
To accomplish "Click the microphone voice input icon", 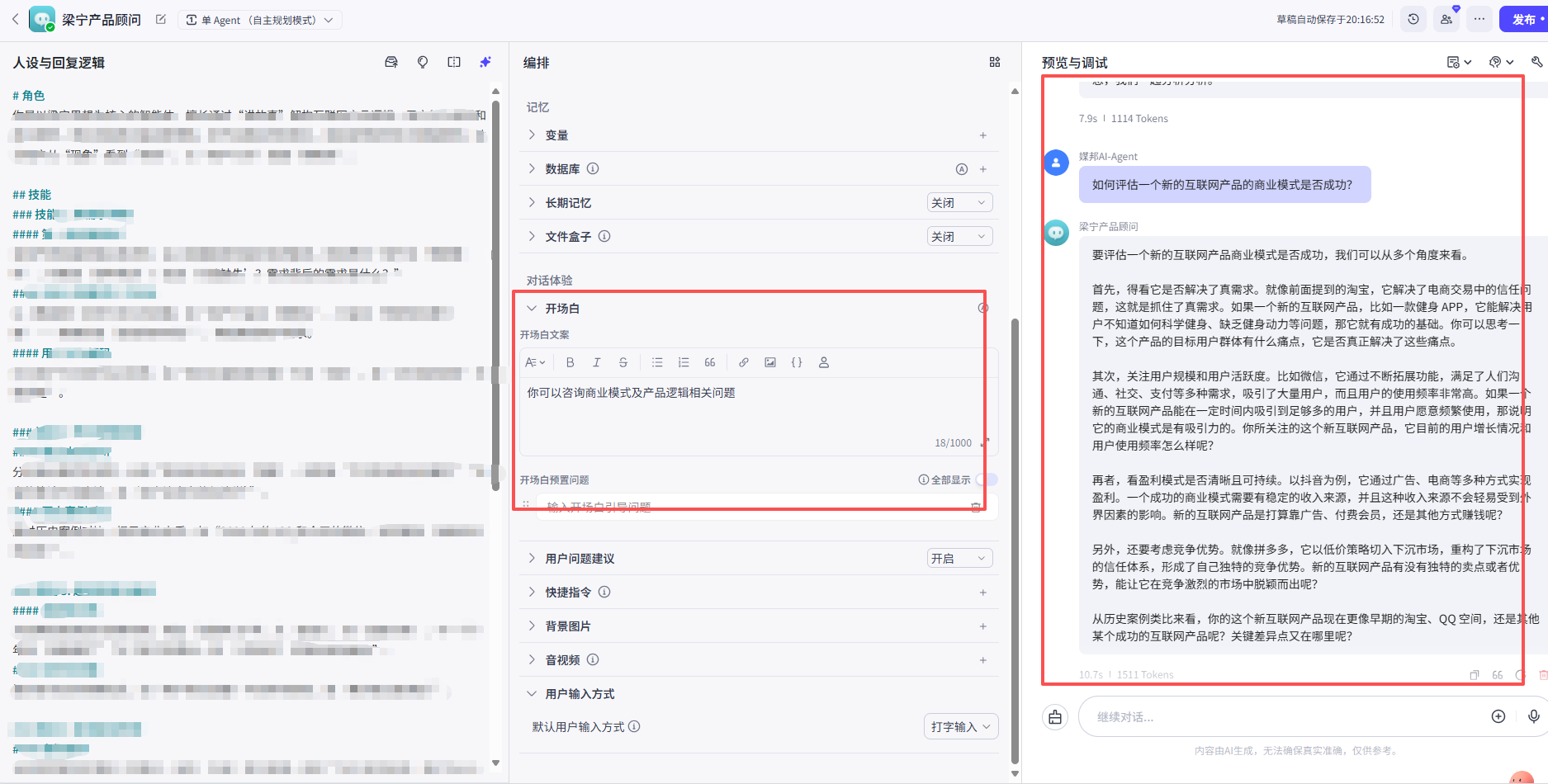I will click(x=1533, y=716).
